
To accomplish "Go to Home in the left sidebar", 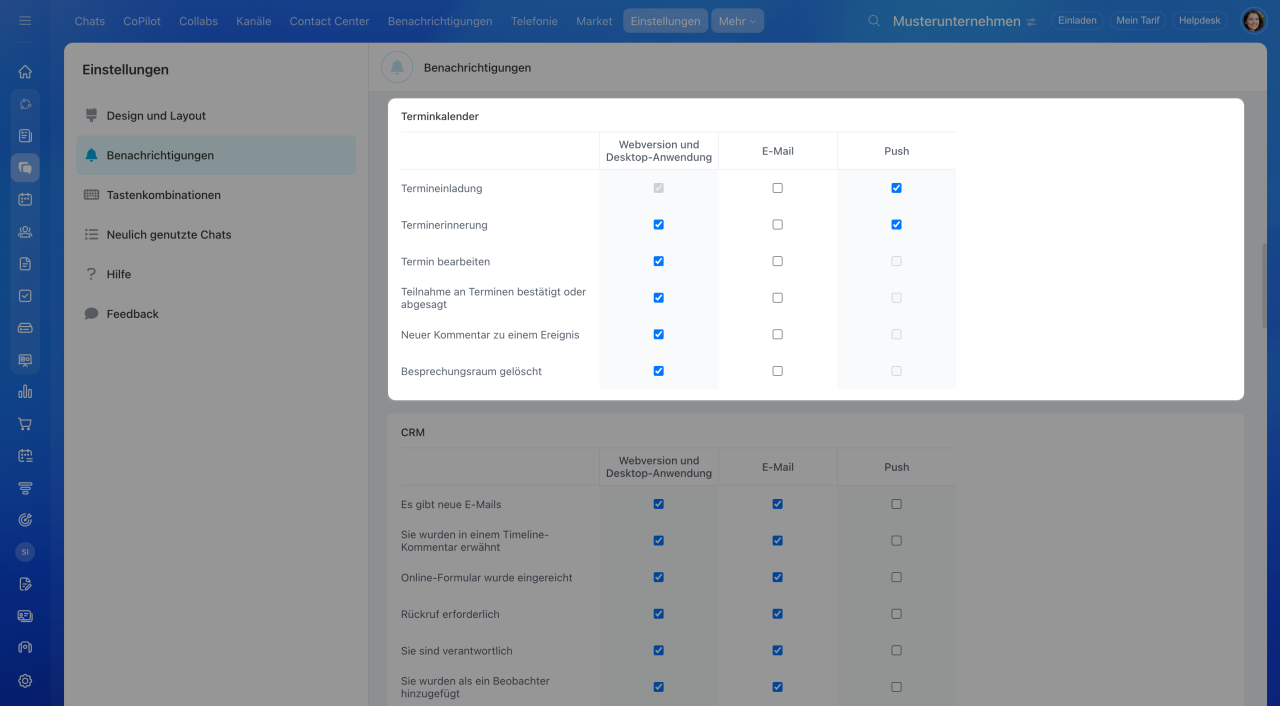I will 25,72.
